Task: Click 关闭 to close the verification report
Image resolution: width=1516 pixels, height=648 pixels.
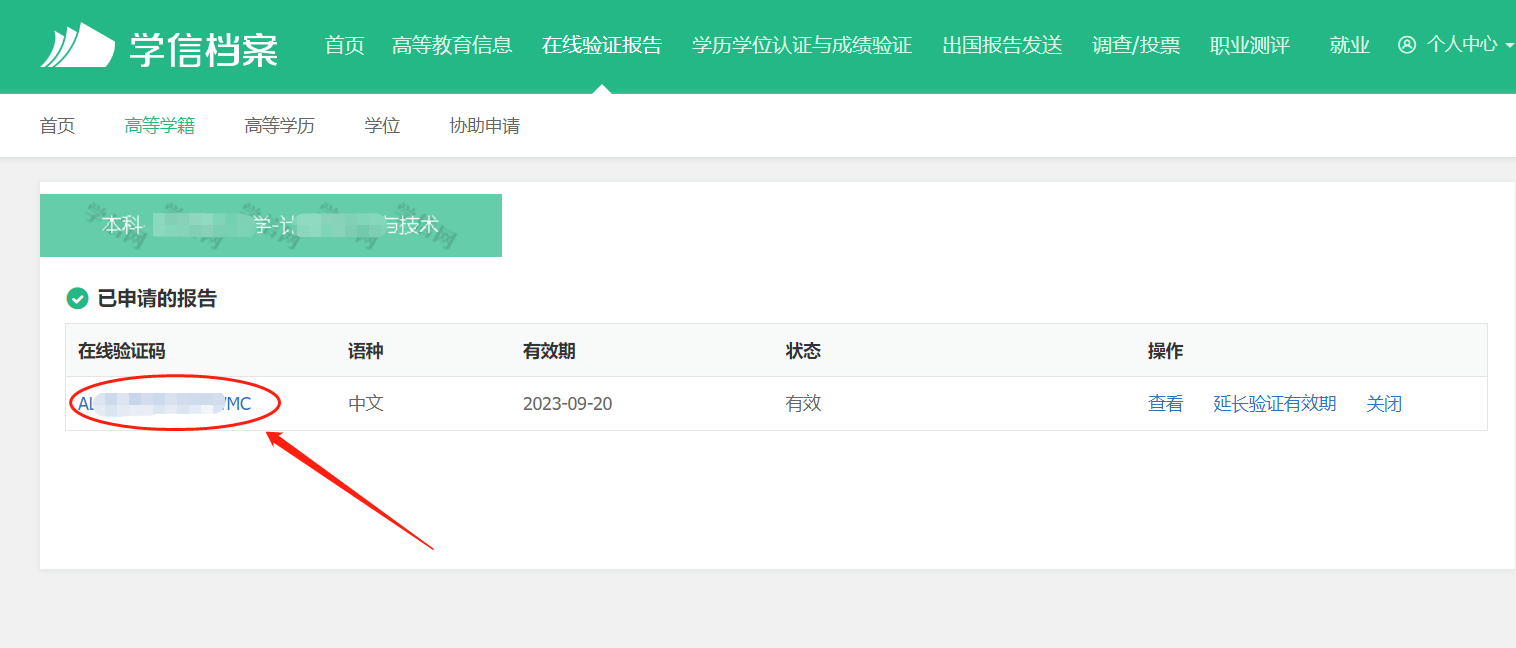Action: 1384,403
